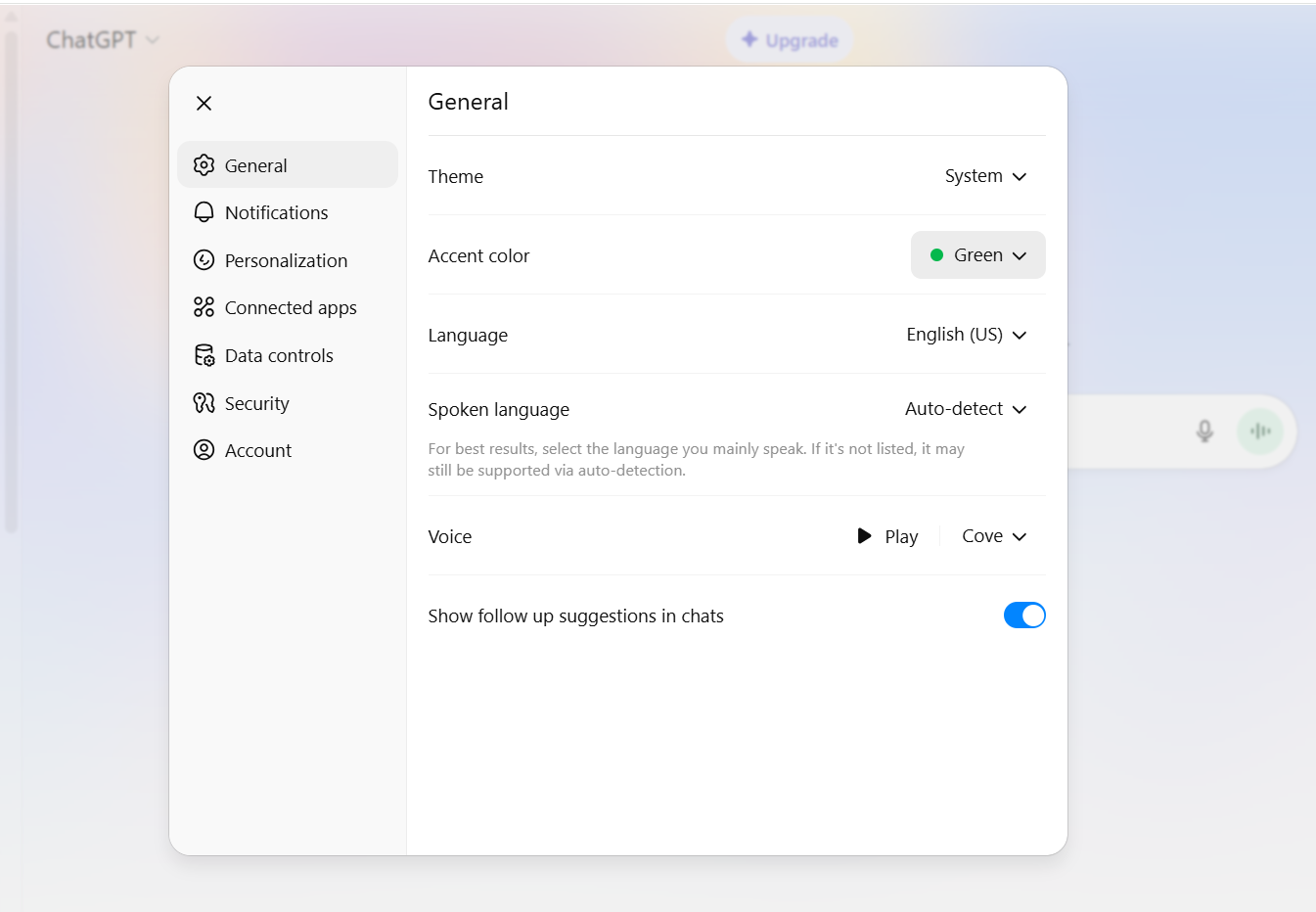Click the spoken language help description text
Viewport: 1316px width, 912px height.
pyautogui.click(x=697, y=459)
